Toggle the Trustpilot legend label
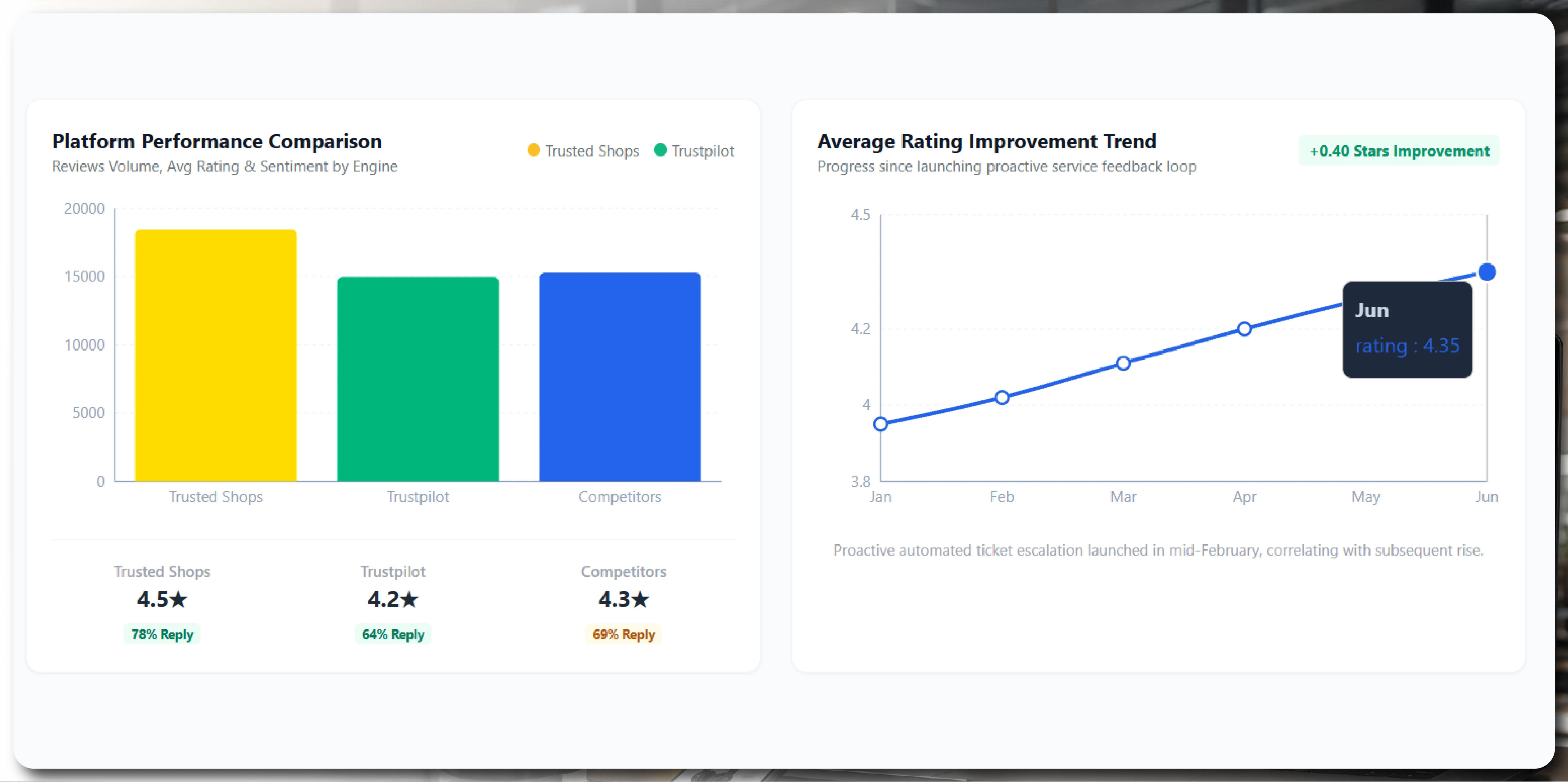The width and height of the screenshot is (1568, 782). (702, 151)
